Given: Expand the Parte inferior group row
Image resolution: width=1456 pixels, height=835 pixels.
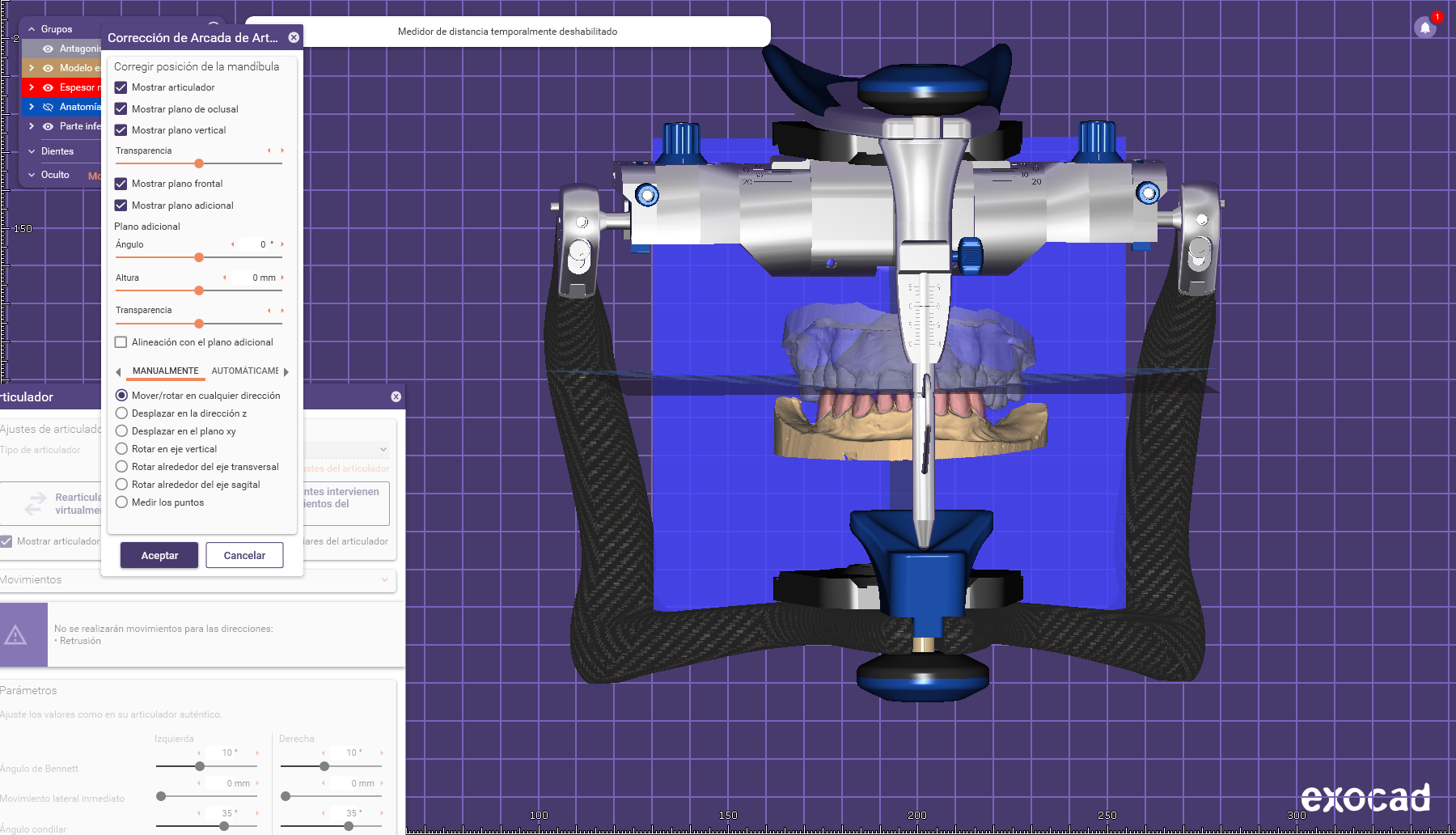Looking at the screenshot, I should tap(32, 126).
